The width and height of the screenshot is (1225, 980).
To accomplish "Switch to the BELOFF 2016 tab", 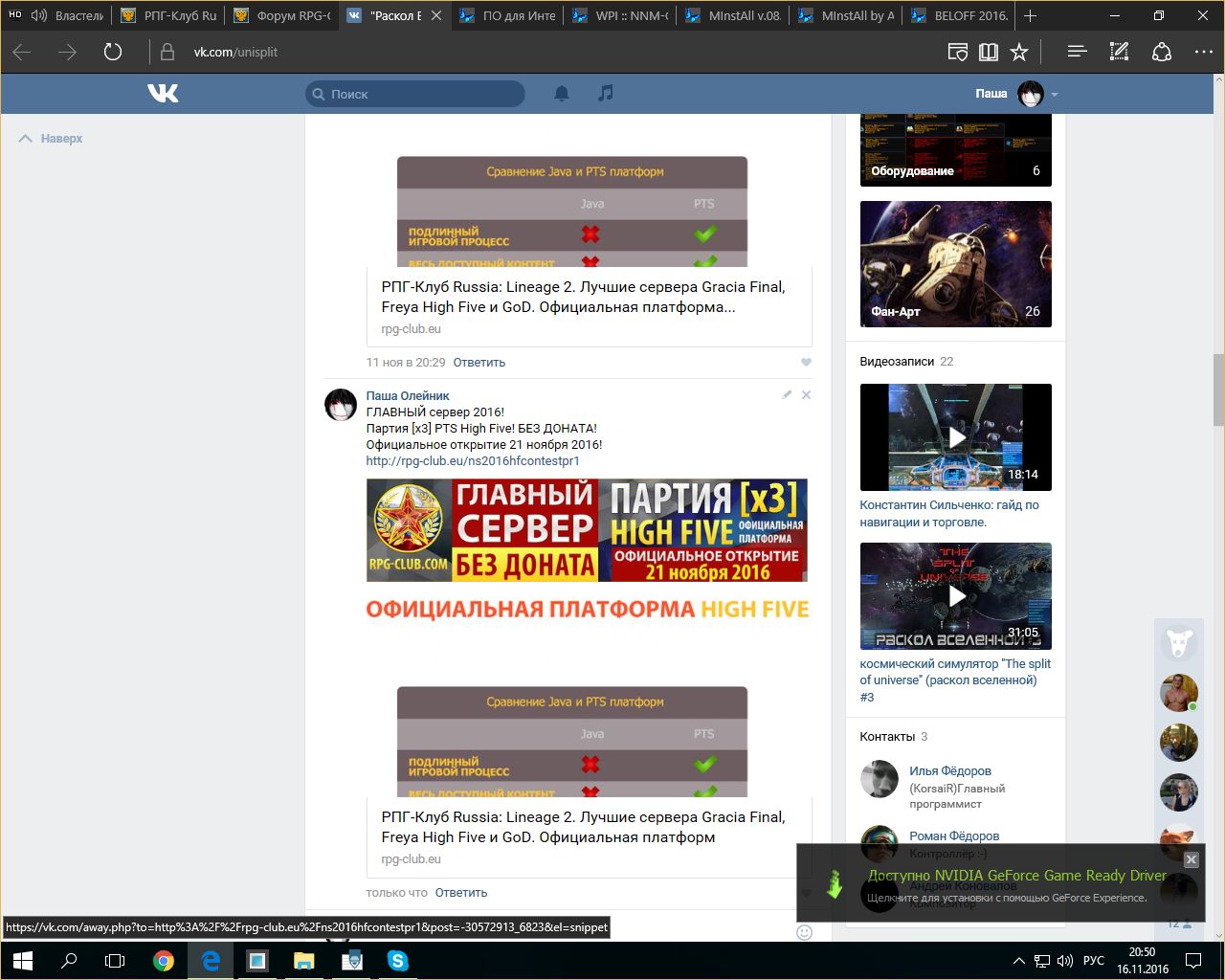I will click(960, 15).
